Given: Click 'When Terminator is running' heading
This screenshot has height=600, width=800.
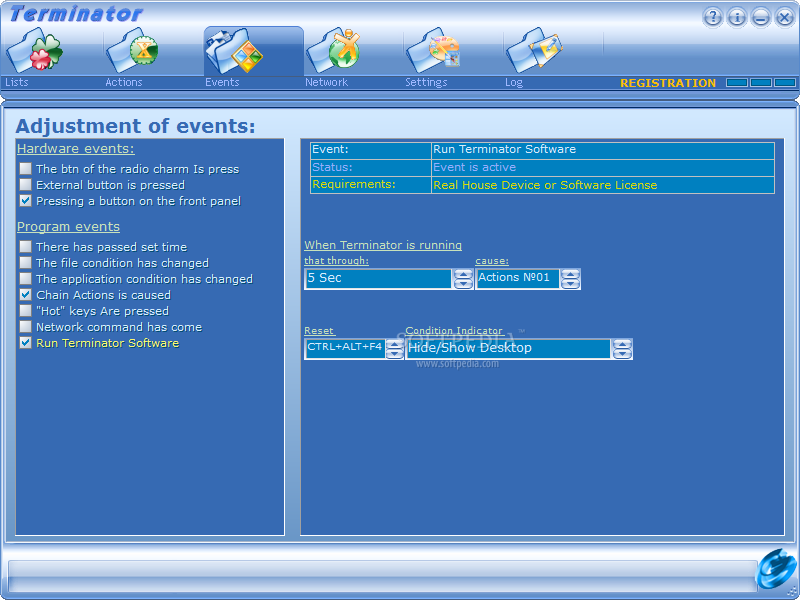Looking at the screenshot, I should pyautogui.click(x=383, y=245).
